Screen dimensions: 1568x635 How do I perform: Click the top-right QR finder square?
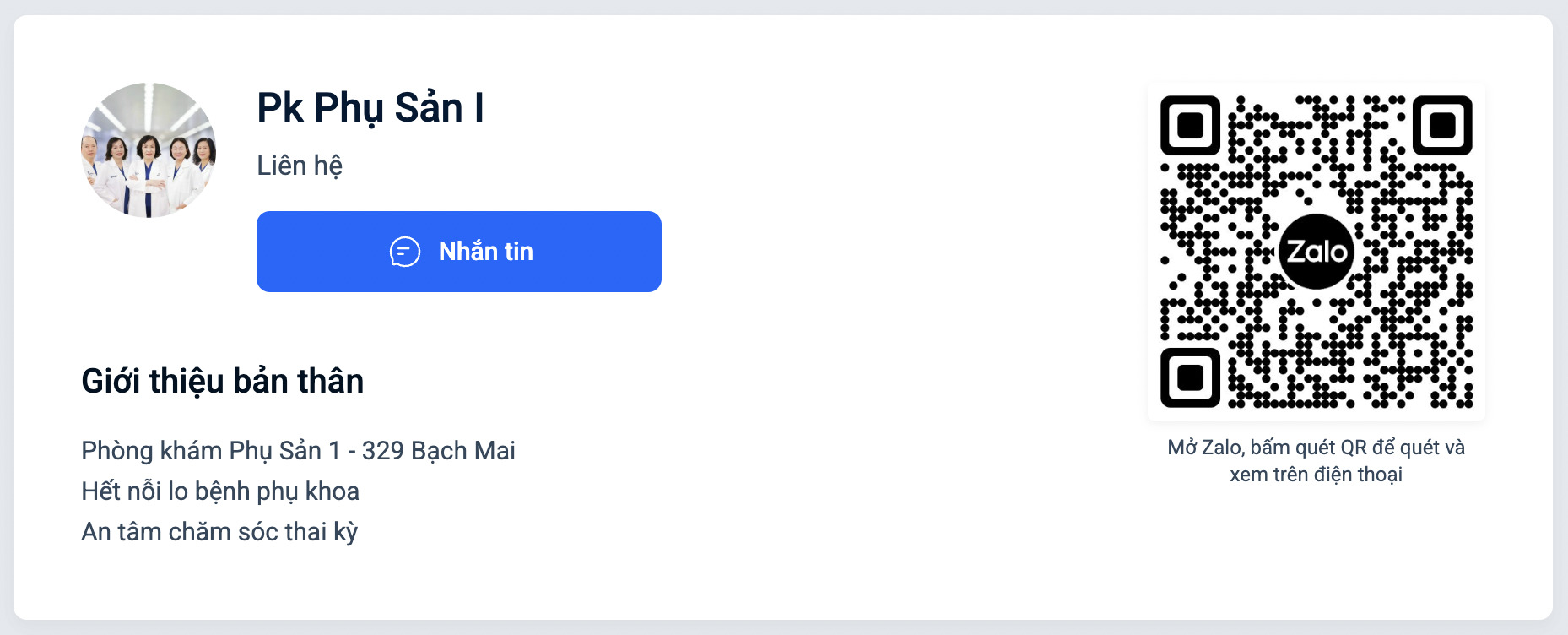[x=1443, y=125]
